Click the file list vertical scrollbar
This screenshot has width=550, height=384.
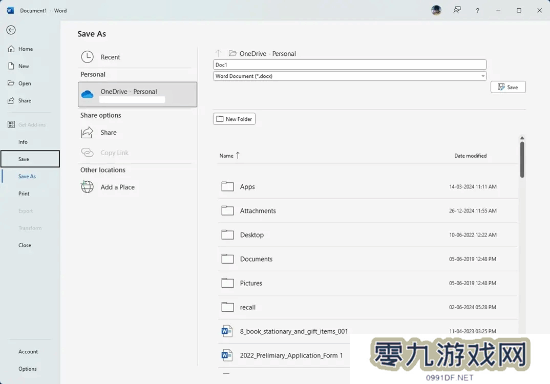point(522,160)
